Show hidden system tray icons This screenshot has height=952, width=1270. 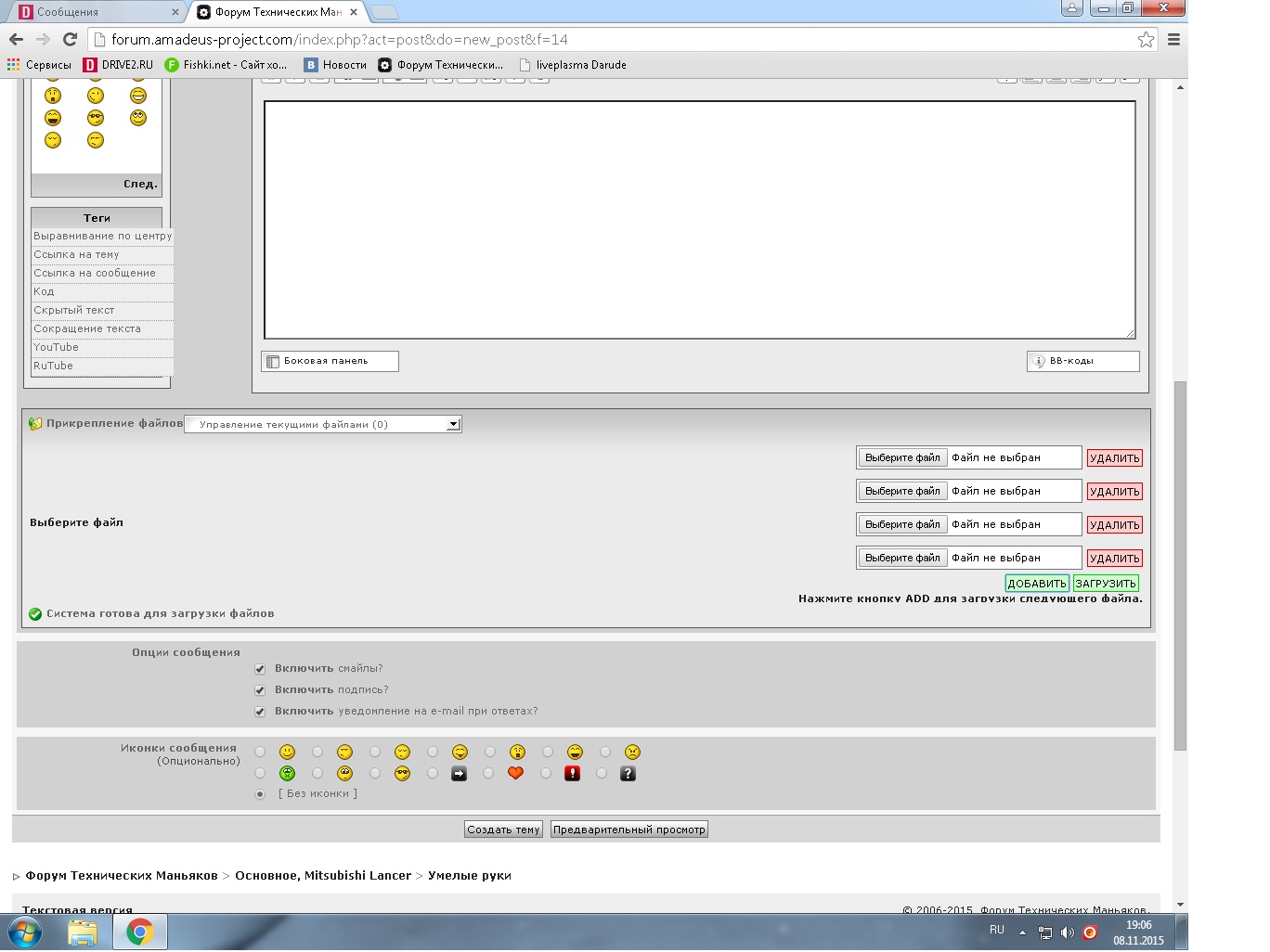[1022, 932]
